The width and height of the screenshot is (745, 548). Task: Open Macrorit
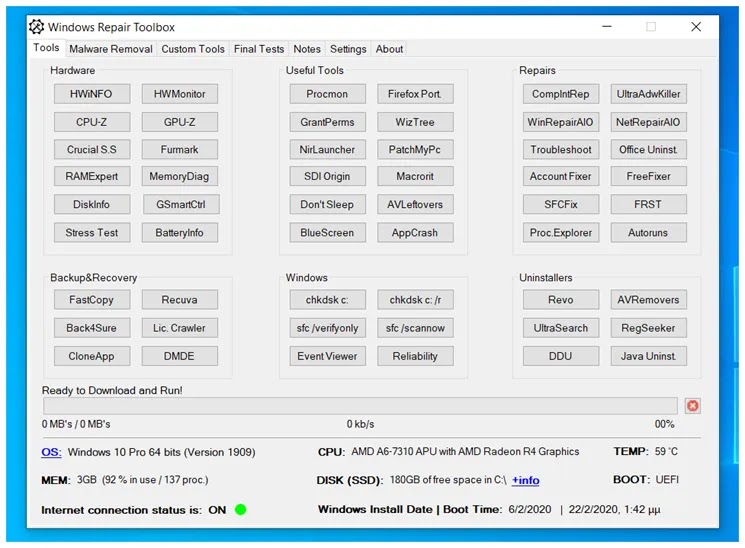point(415,176)
